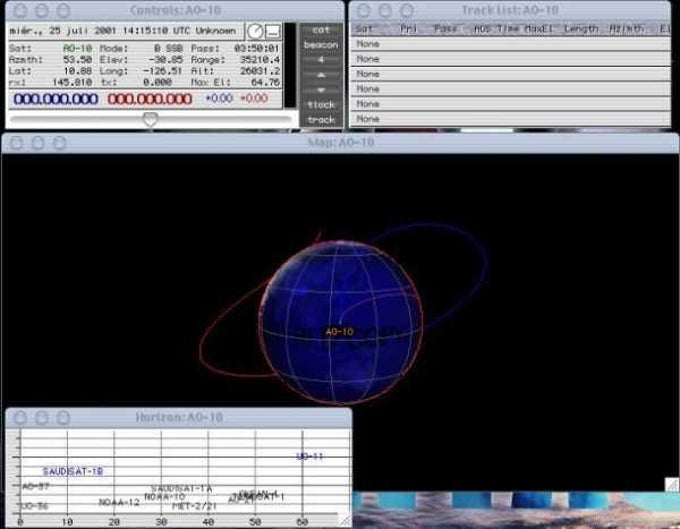Click the up arrow button in Controls
Viewport: 680px width, 529px height.
(x=321, y=75)
